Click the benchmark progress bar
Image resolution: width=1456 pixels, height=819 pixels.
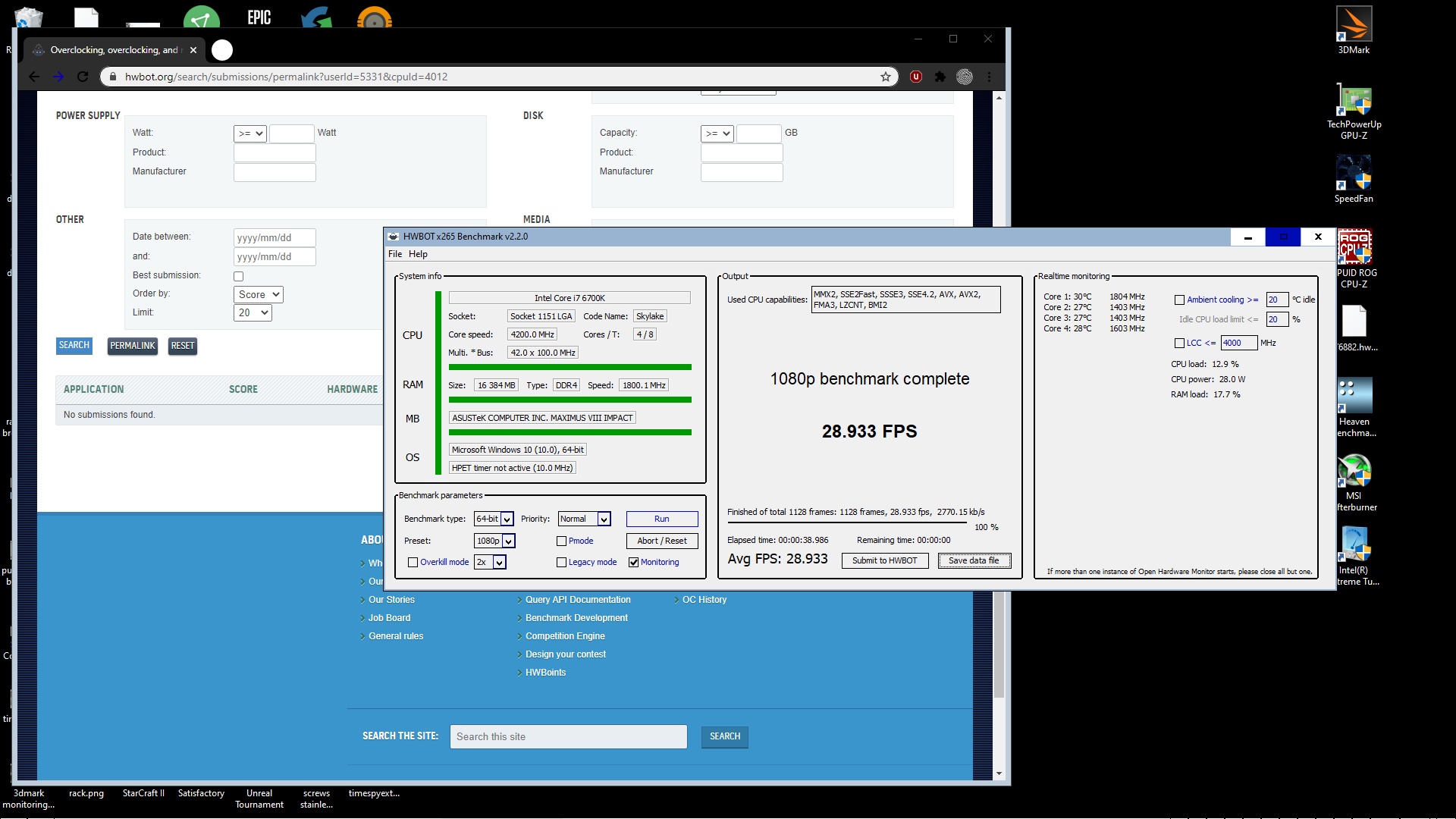click(x=847, y=523)
